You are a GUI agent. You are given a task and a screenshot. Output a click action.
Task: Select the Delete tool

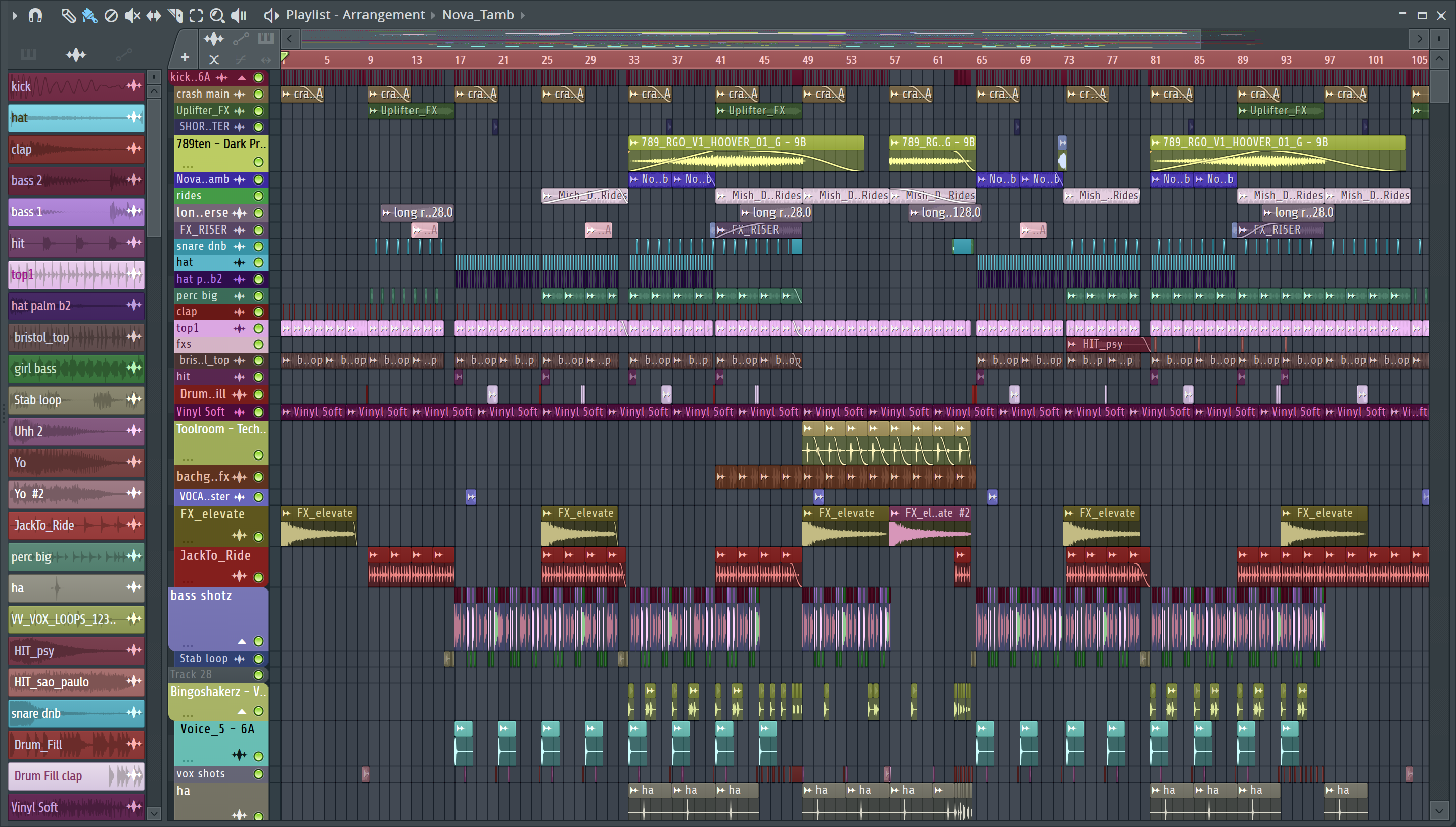coord(111,15)
